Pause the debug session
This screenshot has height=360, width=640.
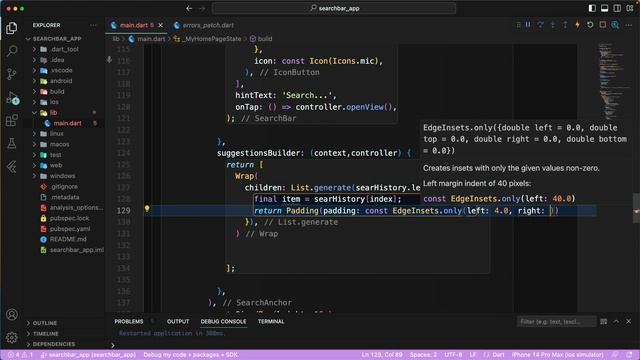pyautogui.click(x=528, y=25)
